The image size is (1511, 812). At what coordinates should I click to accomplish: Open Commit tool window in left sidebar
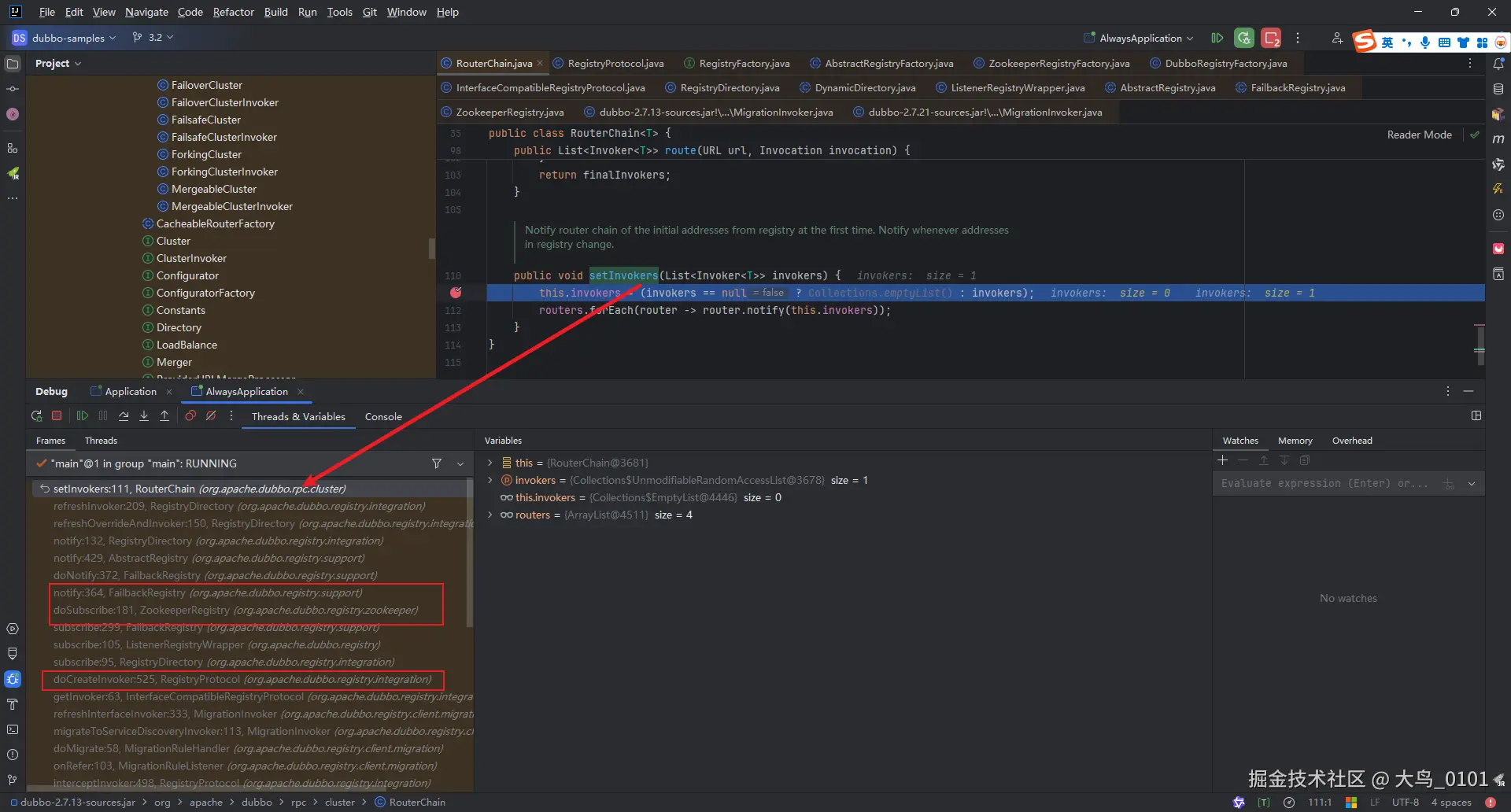(13, 89)
